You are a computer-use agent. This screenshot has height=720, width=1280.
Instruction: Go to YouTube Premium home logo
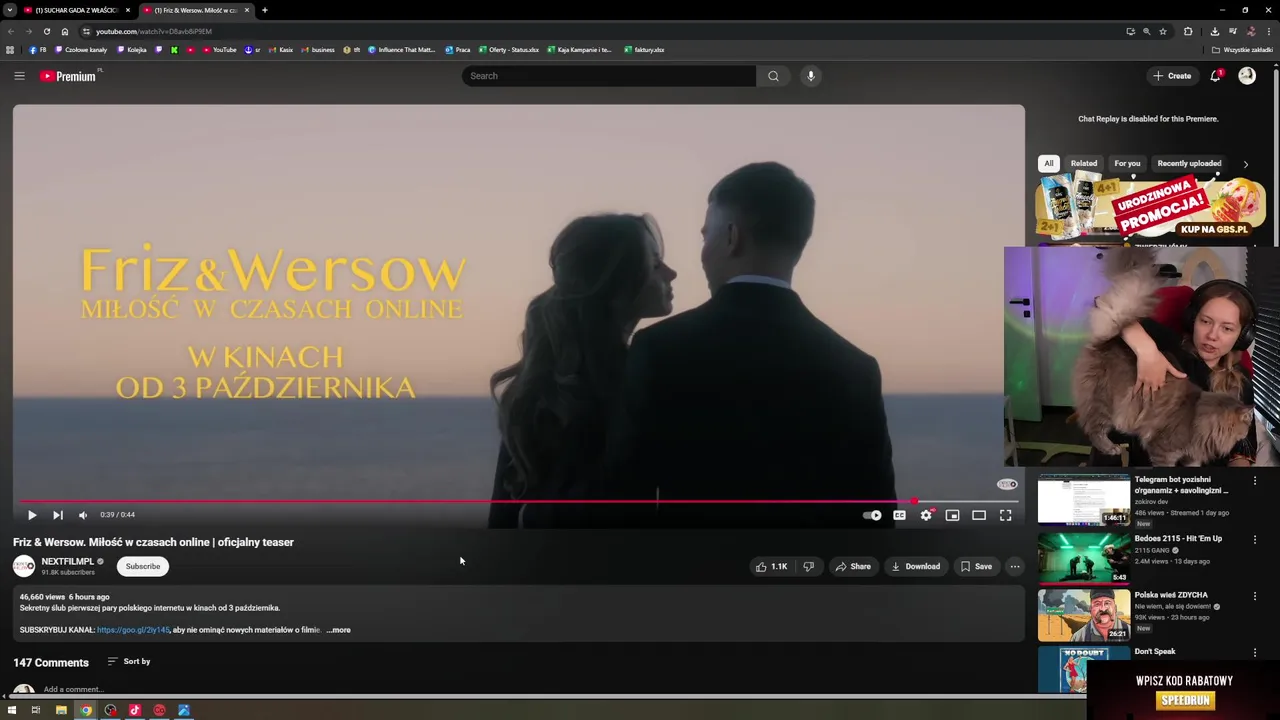[69, 76]
